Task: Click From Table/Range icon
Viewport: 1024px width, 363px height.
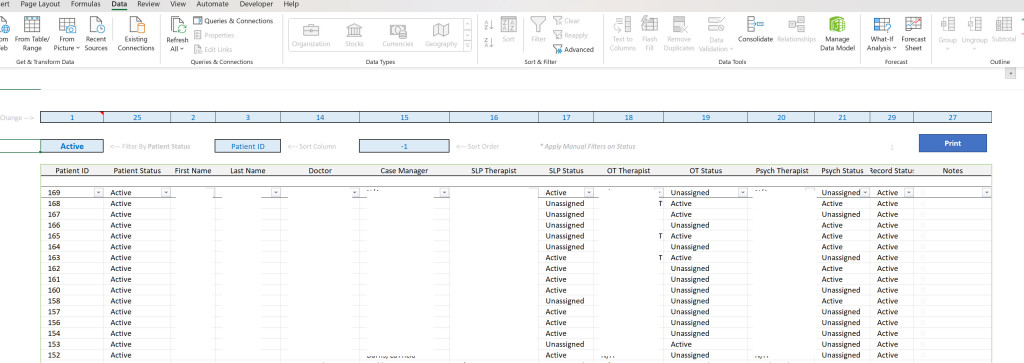Action: point(32,25)
